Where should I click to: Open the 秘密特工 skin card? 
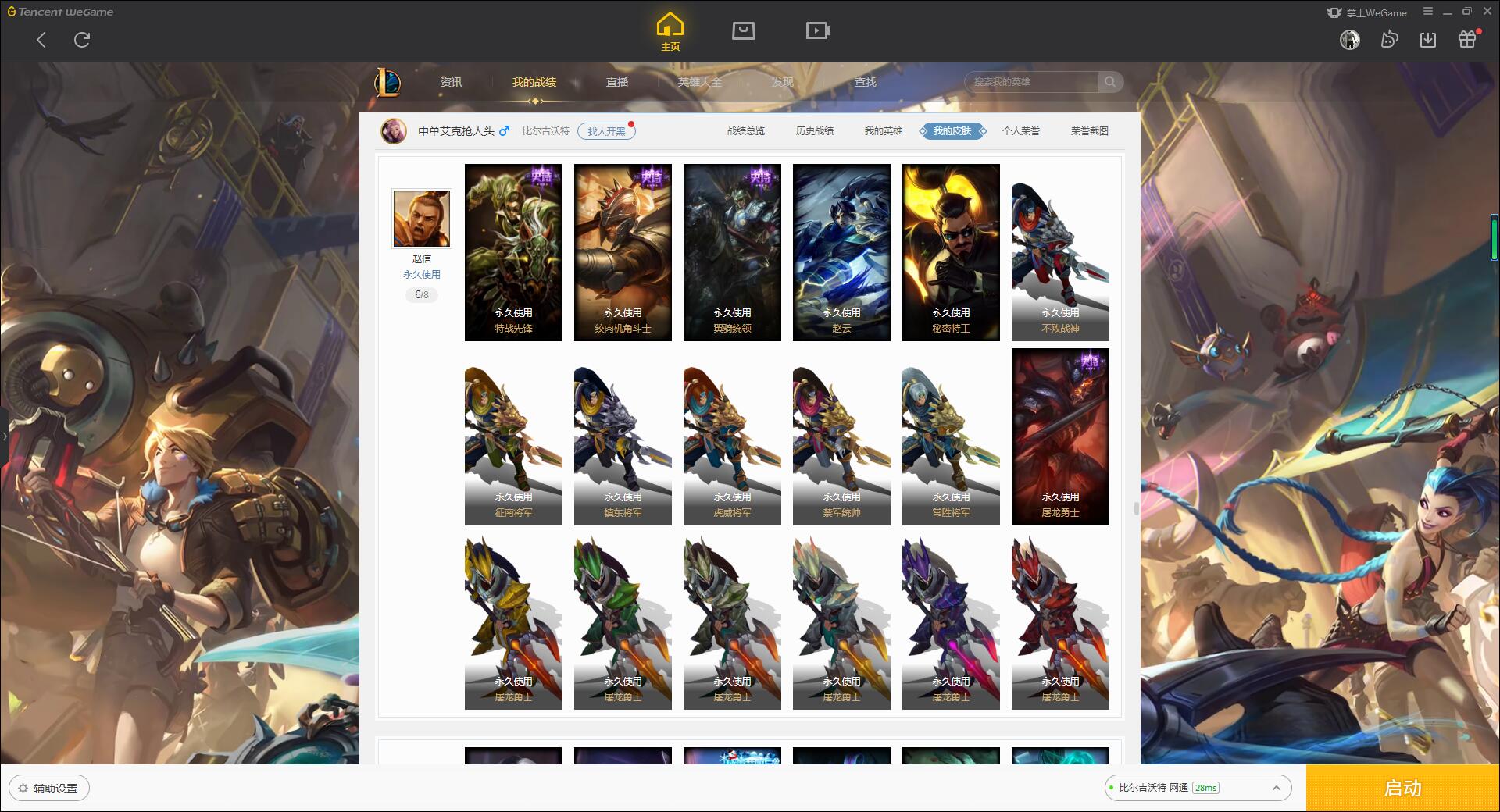click(x=951, y=252)
